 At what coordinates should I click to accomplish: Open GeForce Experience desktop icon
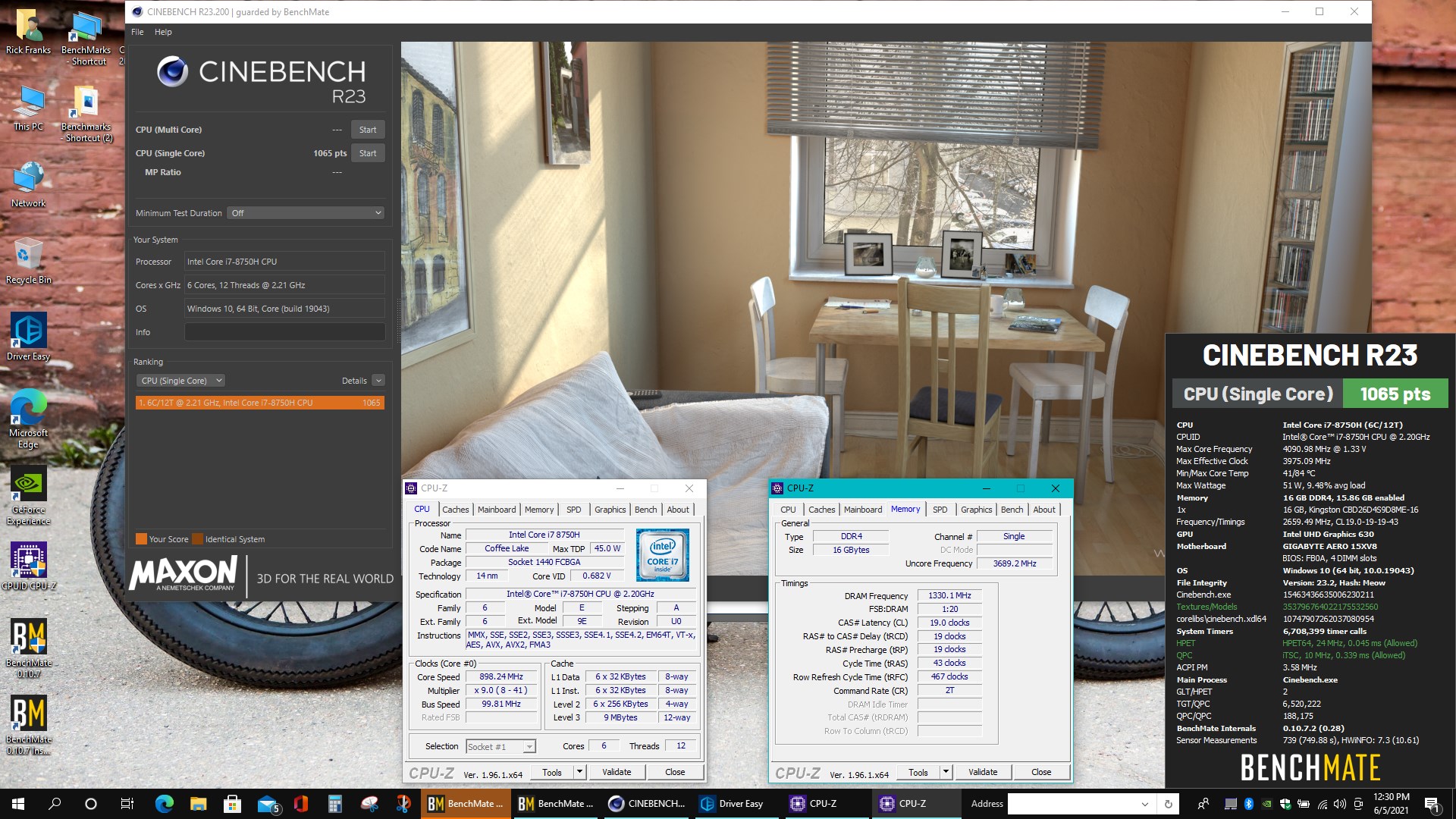pyautogui.click(x=28, y=495)
